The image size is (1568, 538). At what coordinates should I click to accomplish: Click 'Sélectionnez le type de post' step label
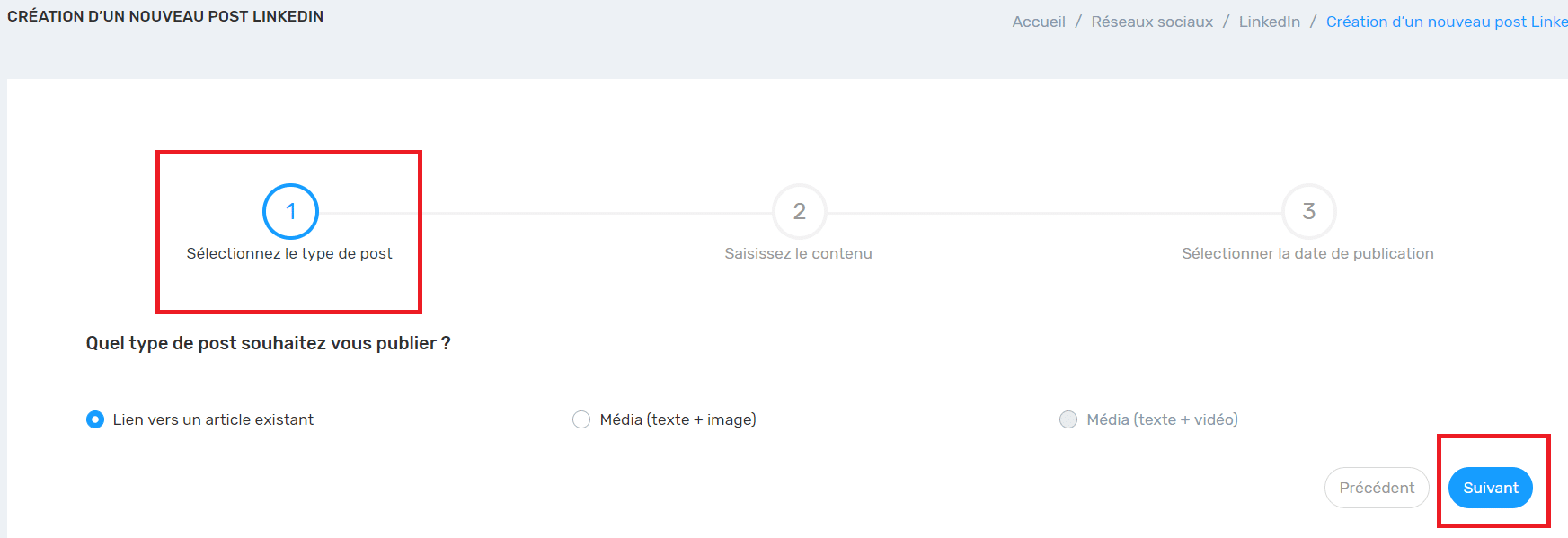tap(289, 253)
